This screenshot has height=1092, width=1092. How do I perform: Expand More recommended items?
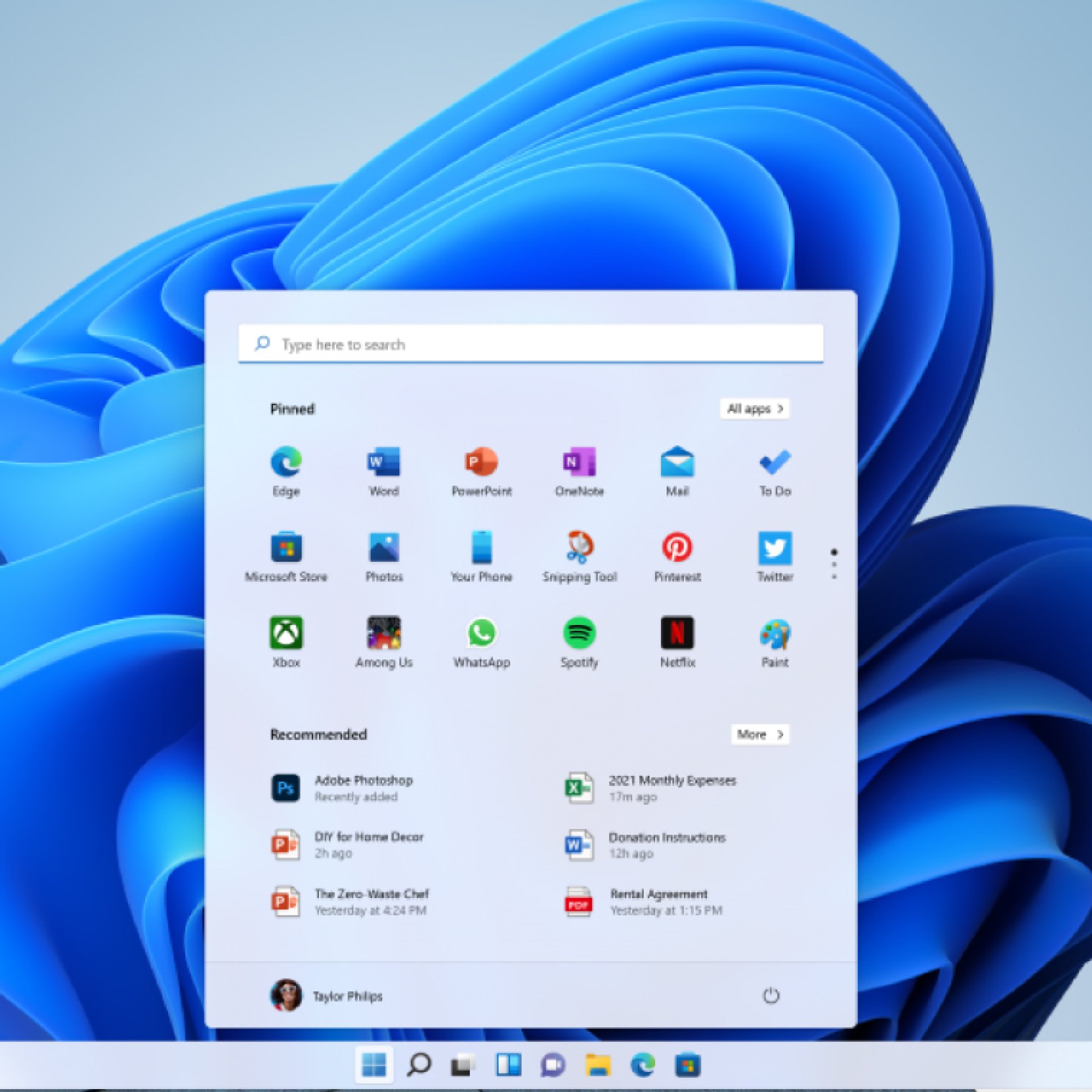pos(760,734)
